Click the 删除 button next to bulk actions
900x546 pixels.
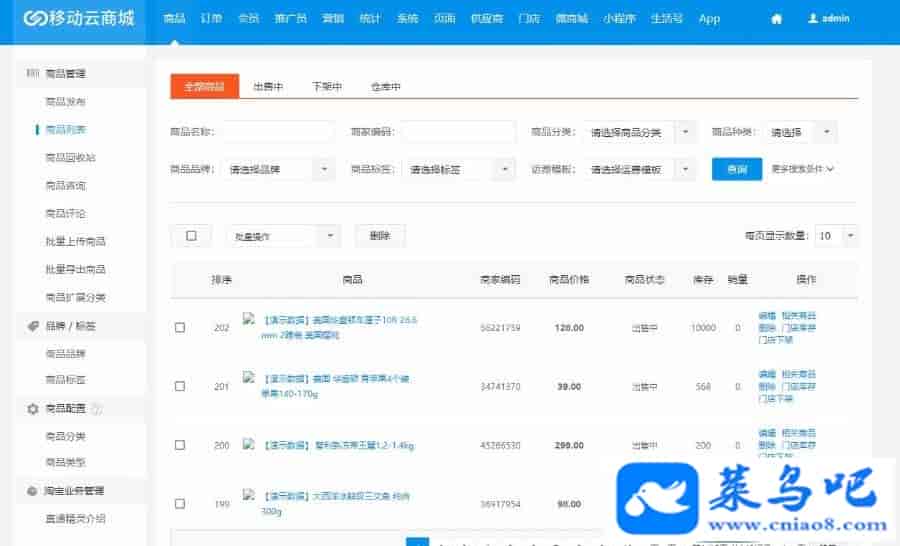tap(380, 236)
